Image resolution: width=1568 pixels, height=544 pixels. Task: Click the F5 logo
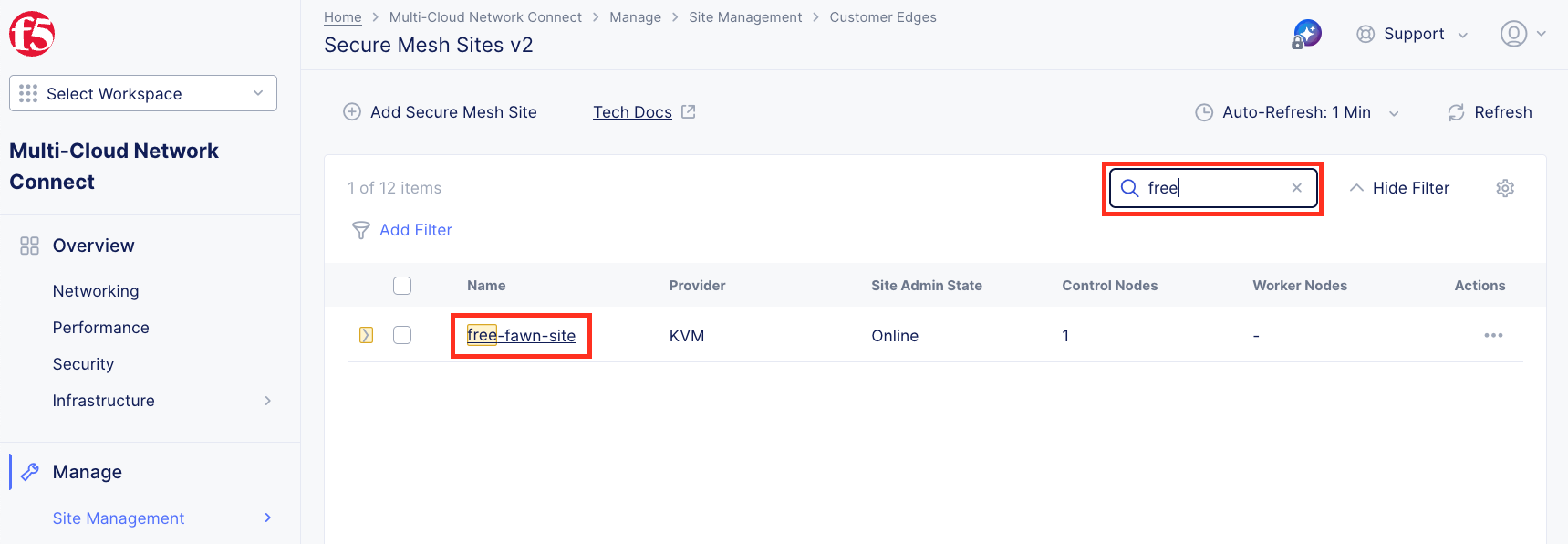(32, 34)
